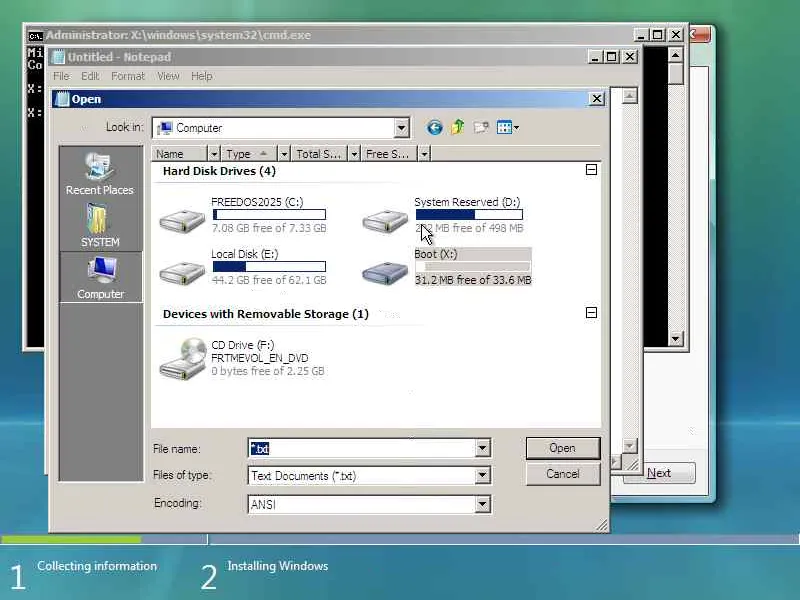800x600 pixels.
Task: Select Local Disk (E:) drive icon
Action: [182, 273]
